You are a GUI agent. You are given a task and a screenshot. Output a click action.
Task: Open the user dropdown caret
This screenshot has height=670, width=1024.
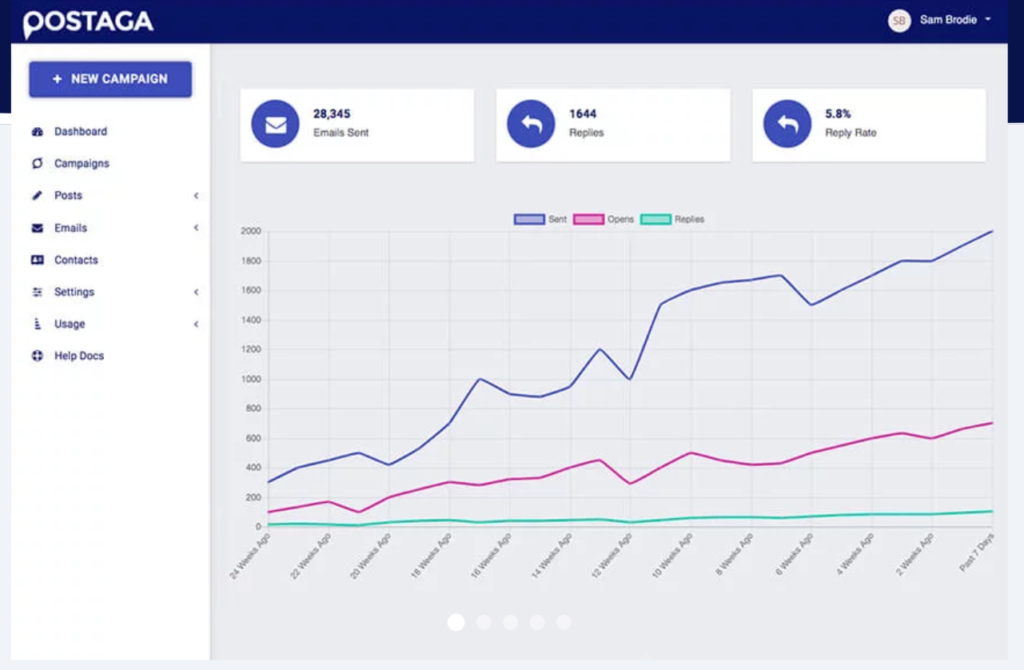988,19
